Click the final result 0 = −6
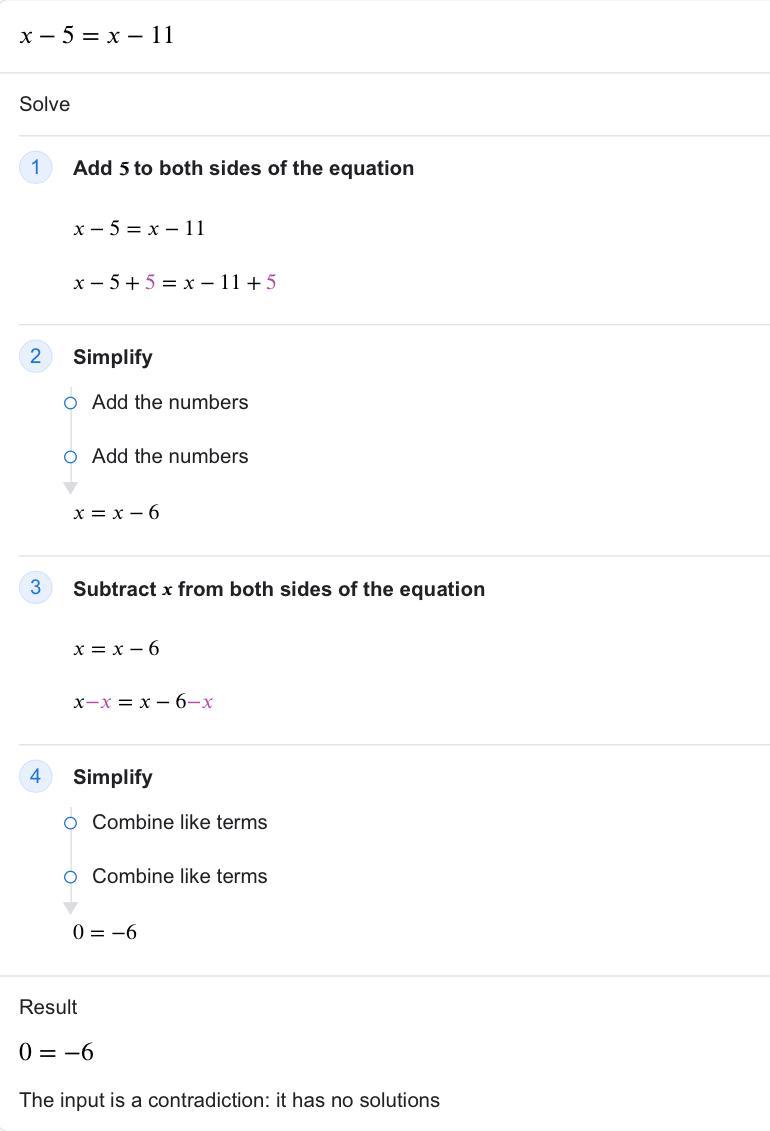Viewport: 770px width, 1131px height. (x=56, y=1052)
